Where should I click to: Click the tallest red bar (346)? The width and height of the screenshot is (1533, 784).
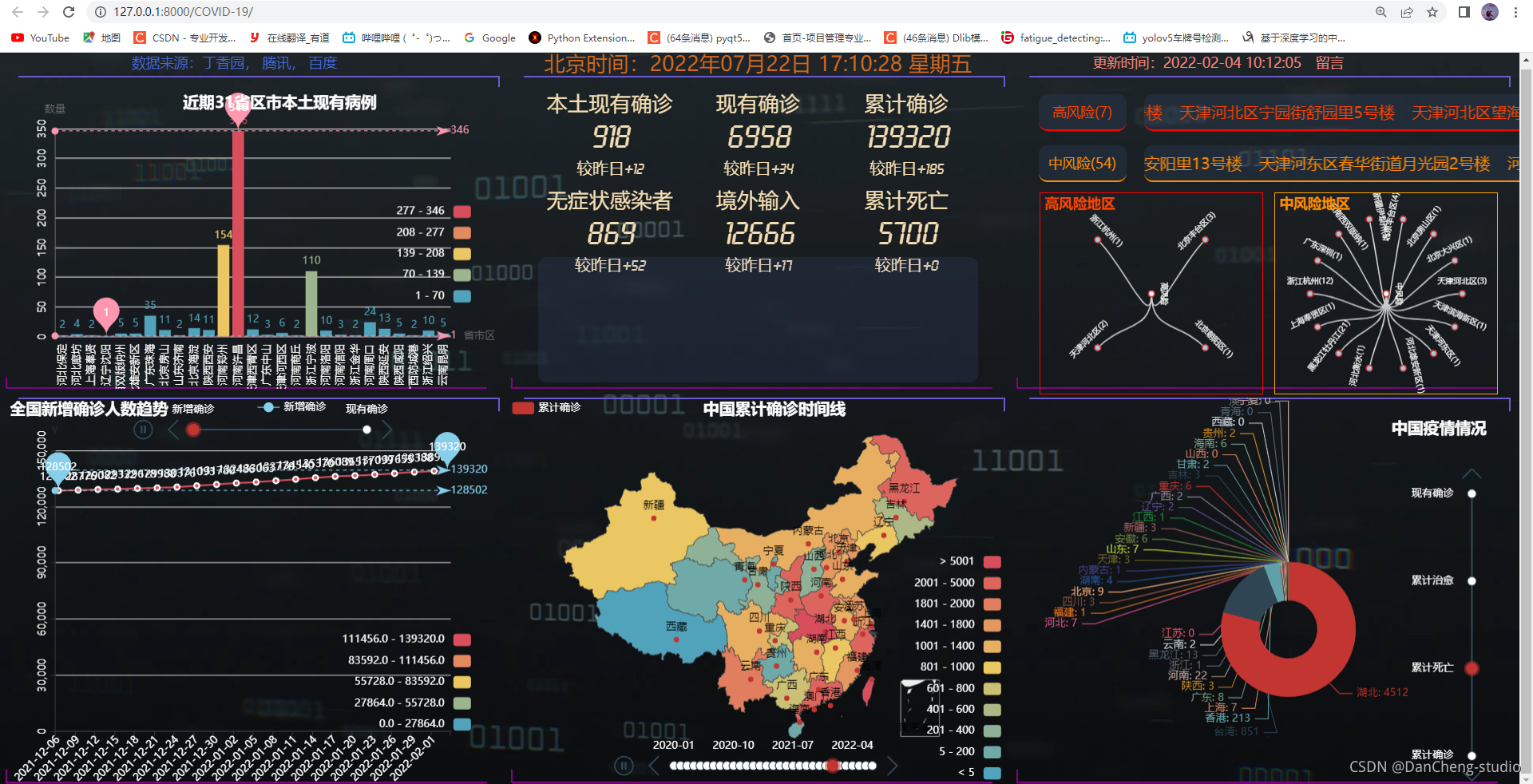pos(238,233)
